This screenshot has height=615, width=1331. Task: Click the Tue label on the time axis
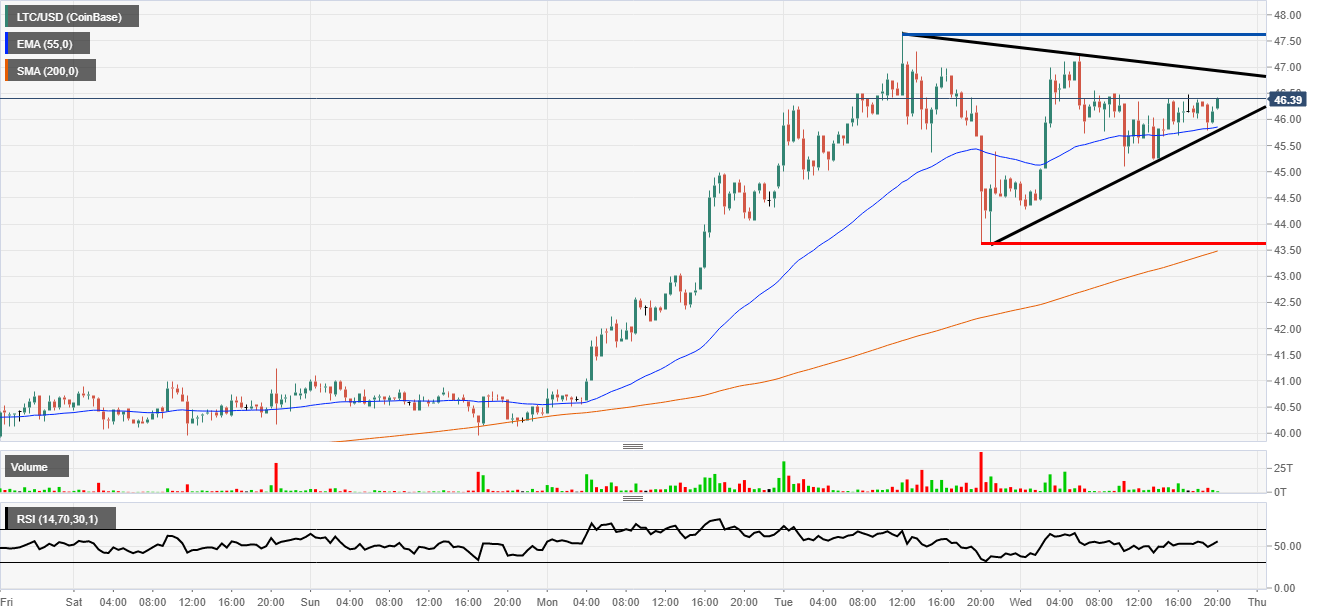point(784,603)
